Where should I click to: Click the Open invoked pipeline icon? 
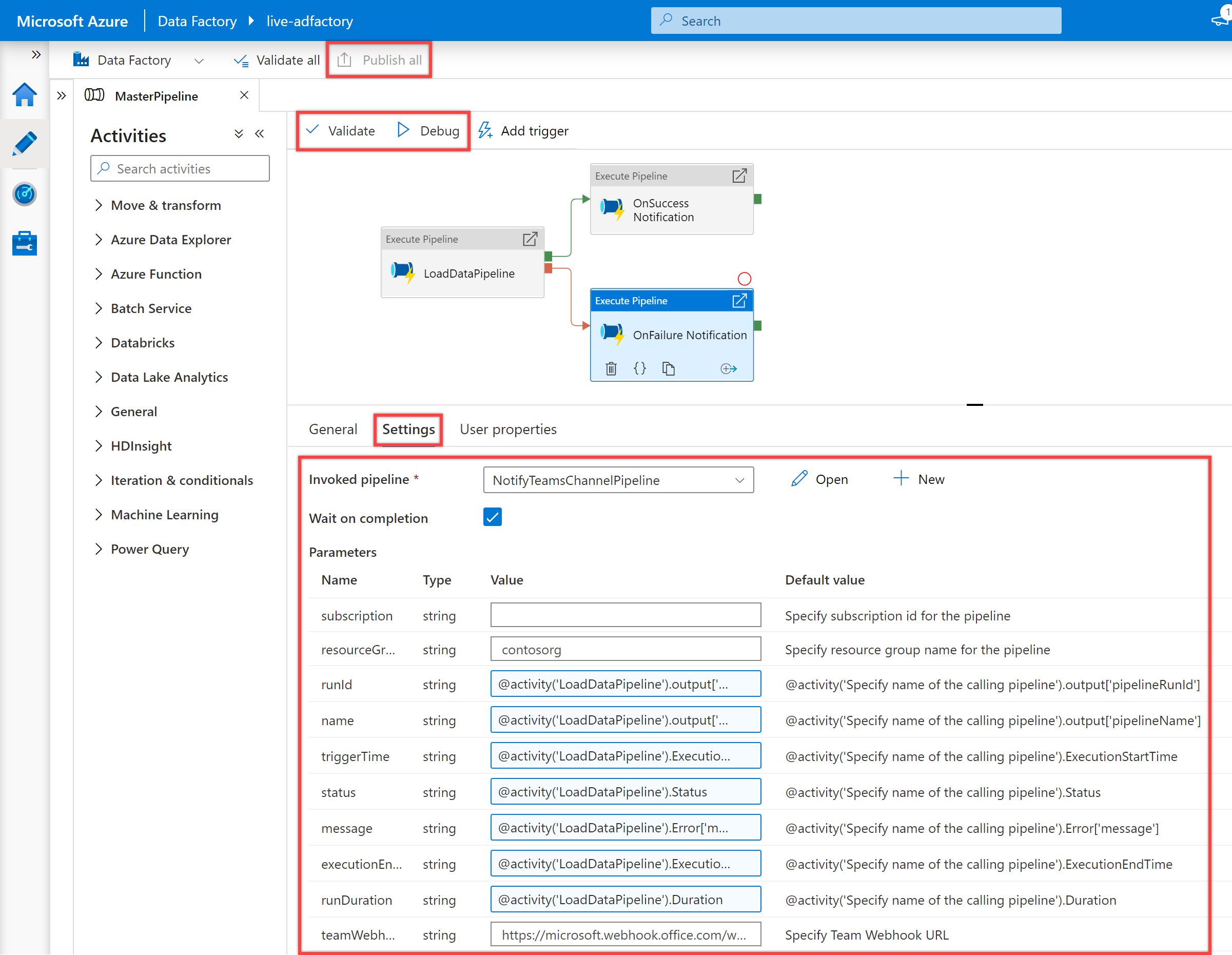pyautogui.click(x=821, y=479)
